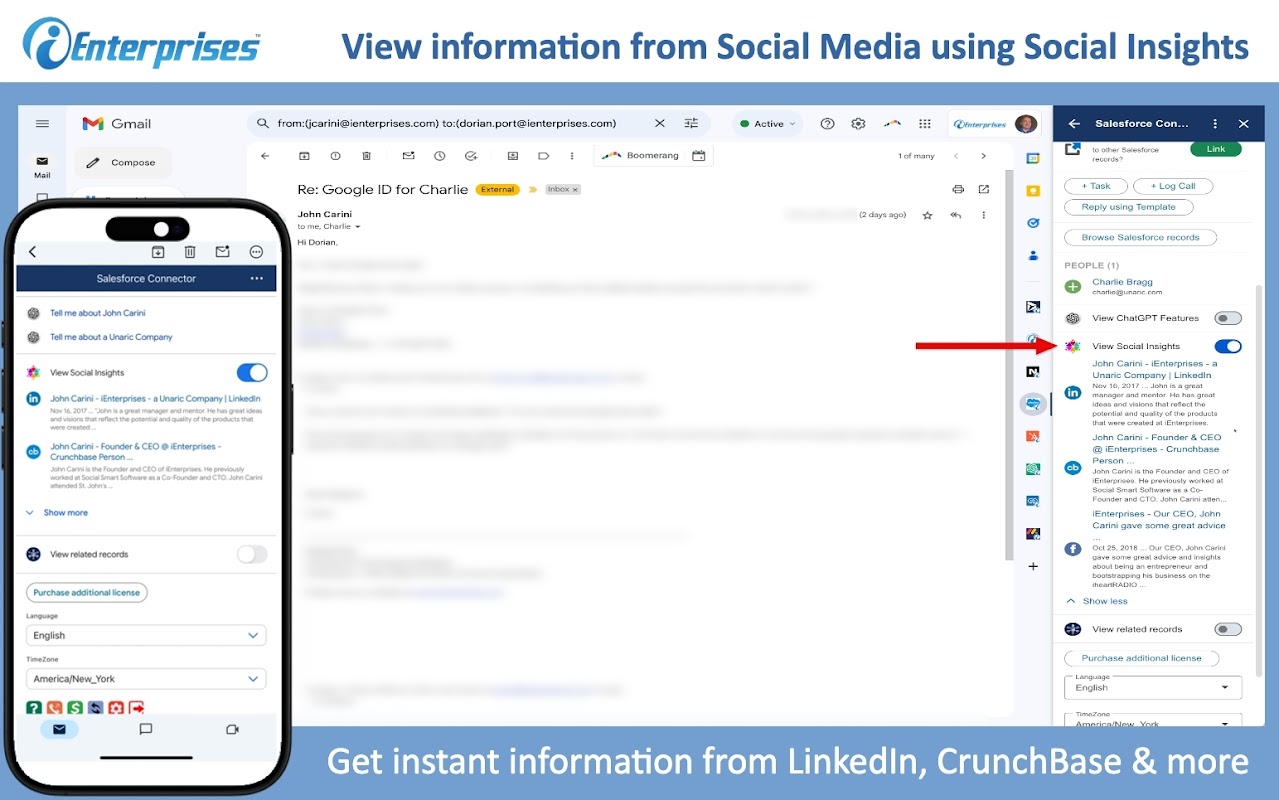Screen dimensions: 1279x800
Task: Expand results with Show more on phone
Action: point(57,513)
